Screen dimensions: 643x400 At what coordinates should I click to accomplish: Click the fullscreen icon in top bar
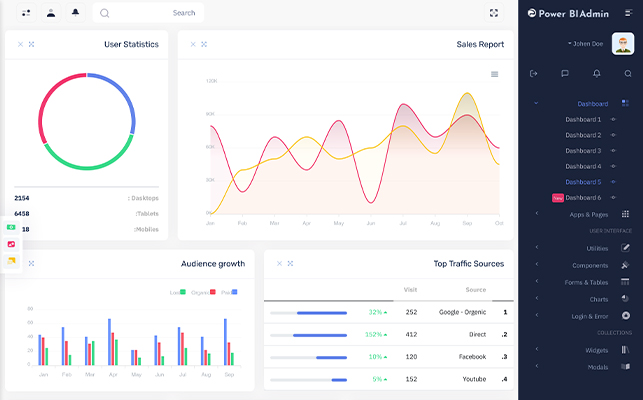tap(494, 13)
